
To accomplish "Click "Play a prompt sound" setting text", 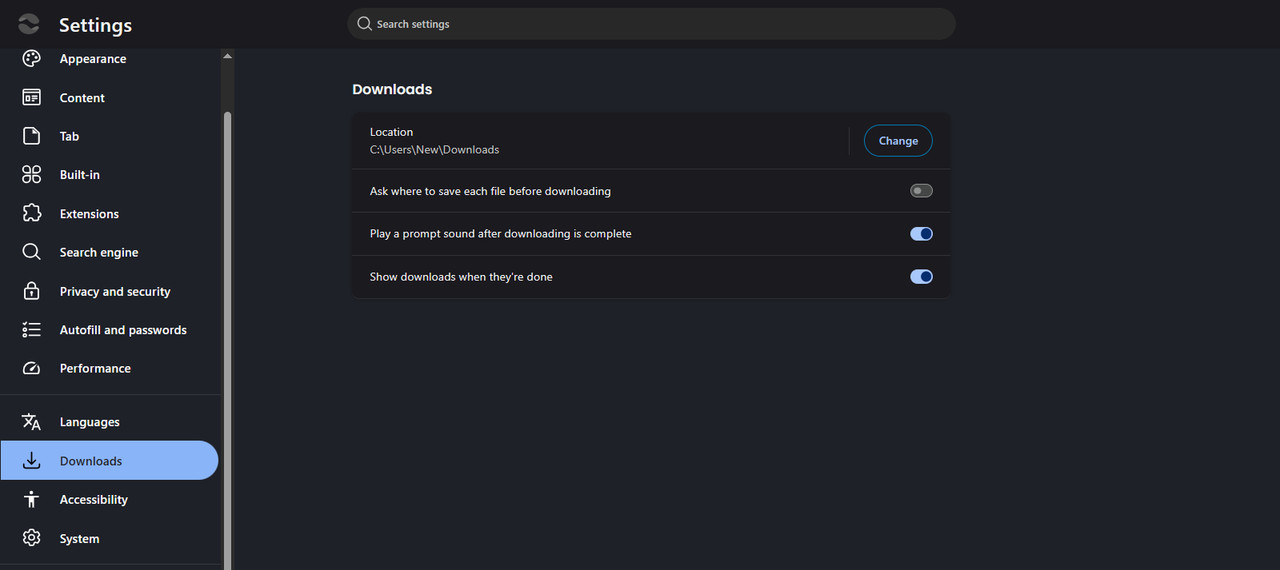I will pos(500,234).
